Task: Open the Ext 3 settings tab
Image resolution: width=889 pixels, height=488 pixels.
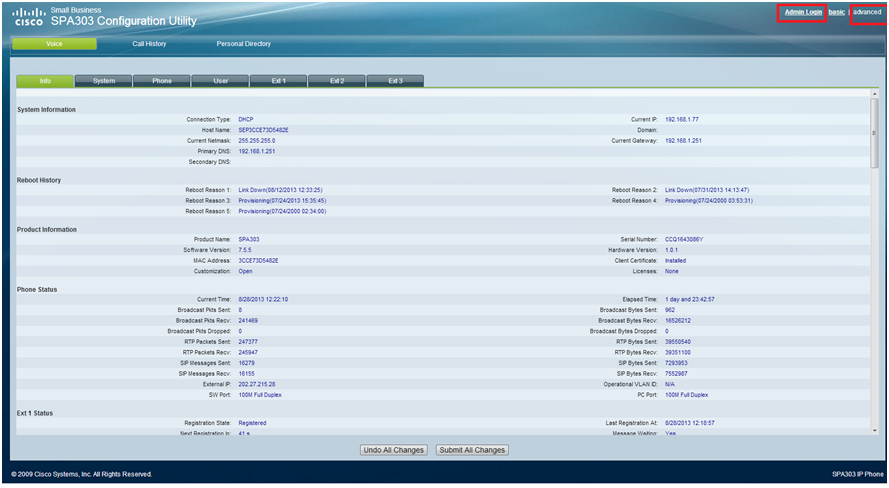Action: 395,80
